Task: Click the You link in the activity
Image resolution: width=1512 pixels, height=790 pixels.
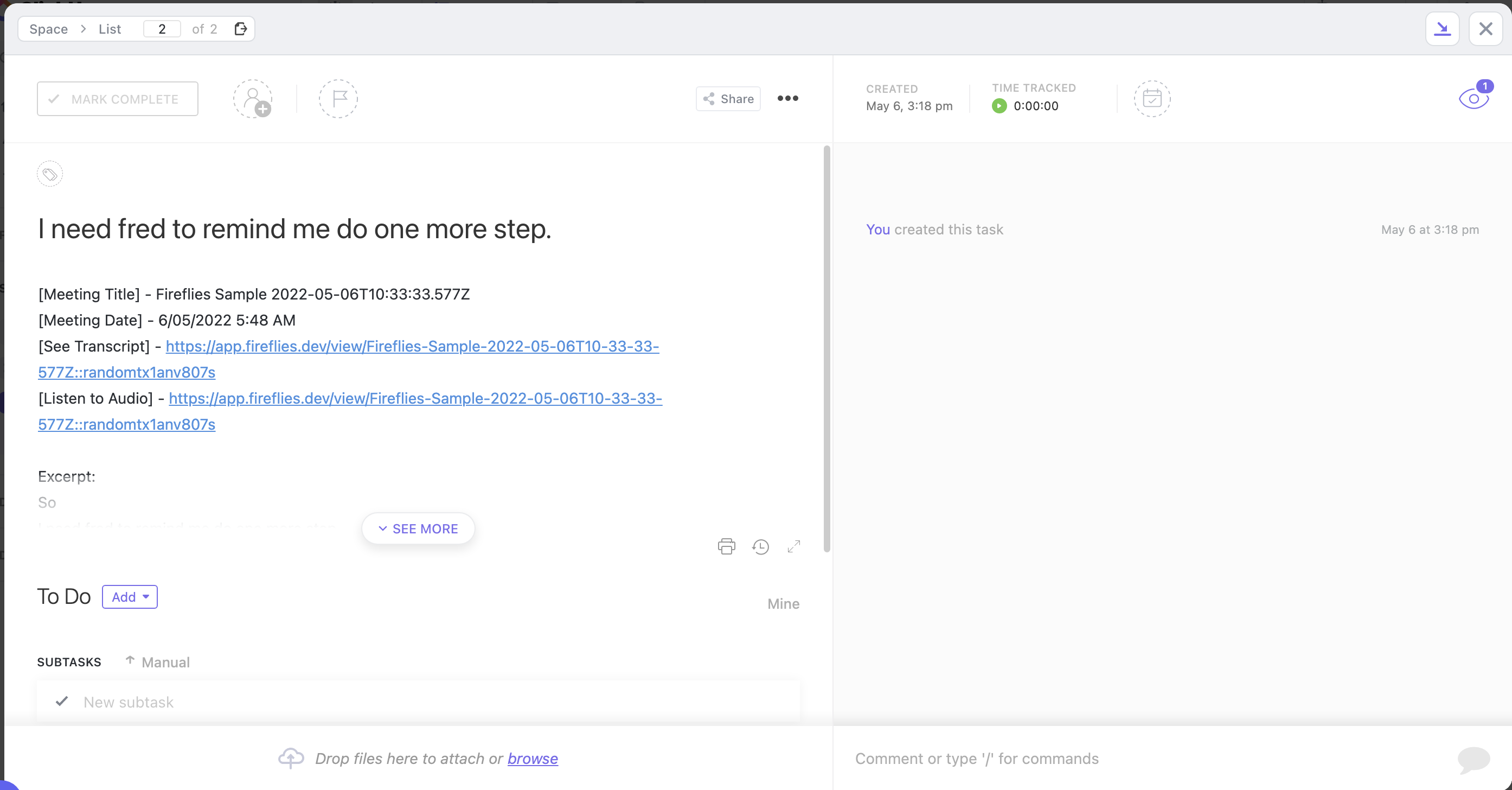Action: [877, 230]
